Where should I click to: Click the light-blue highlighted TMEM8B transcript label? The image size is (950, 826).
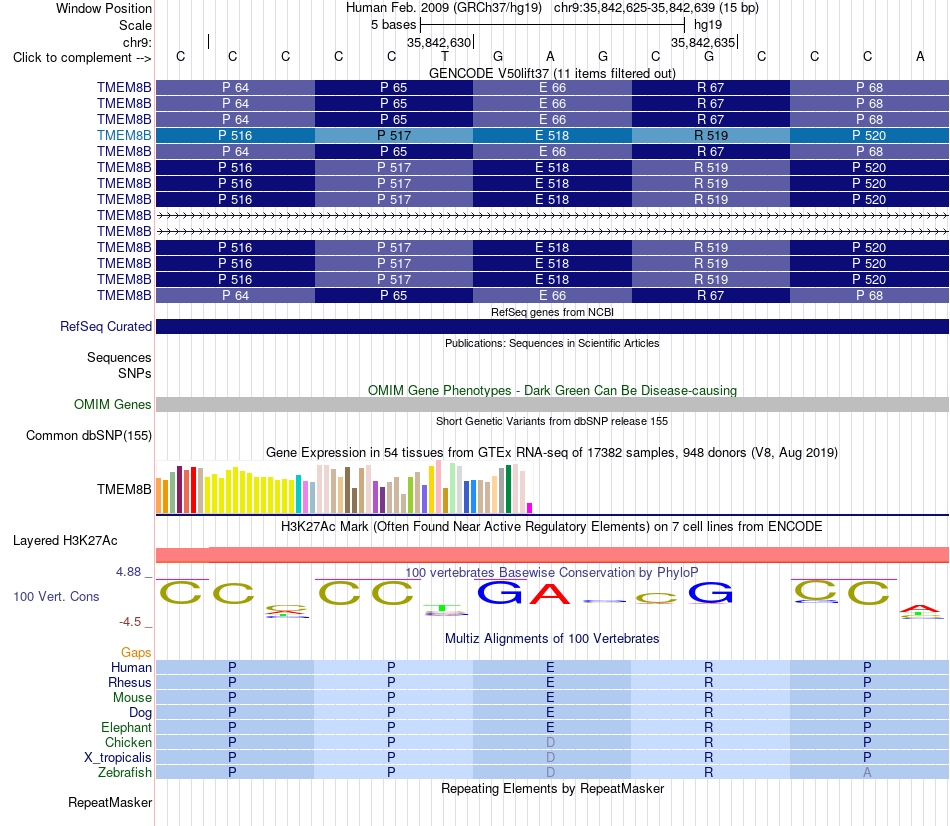point(124,135)
